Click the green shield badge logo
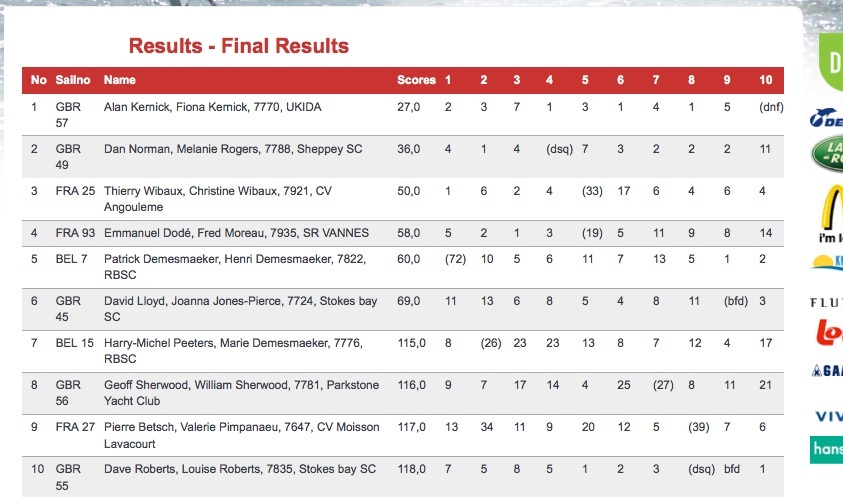 [x=831, y=61]
